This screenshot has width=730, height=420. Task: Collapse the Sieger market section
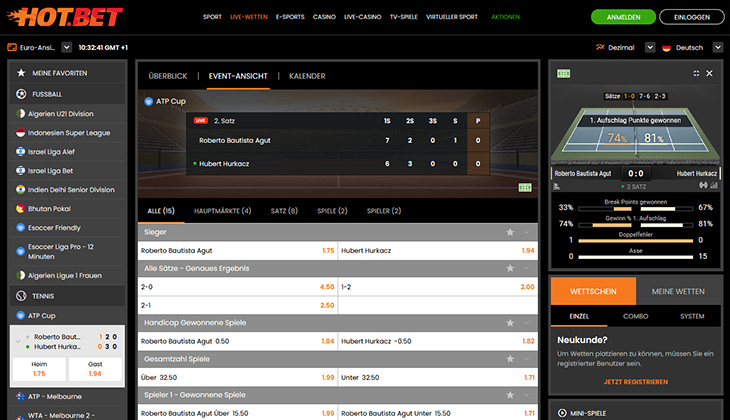(x=527, y=232)
